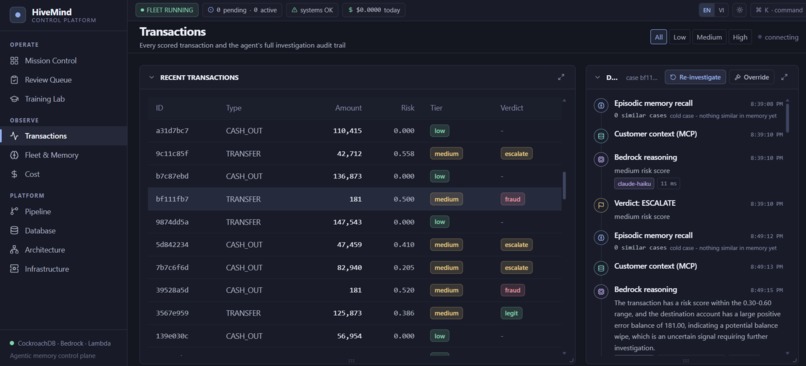
Task: Go to the Database page
Action: click(x=64, y=231)
